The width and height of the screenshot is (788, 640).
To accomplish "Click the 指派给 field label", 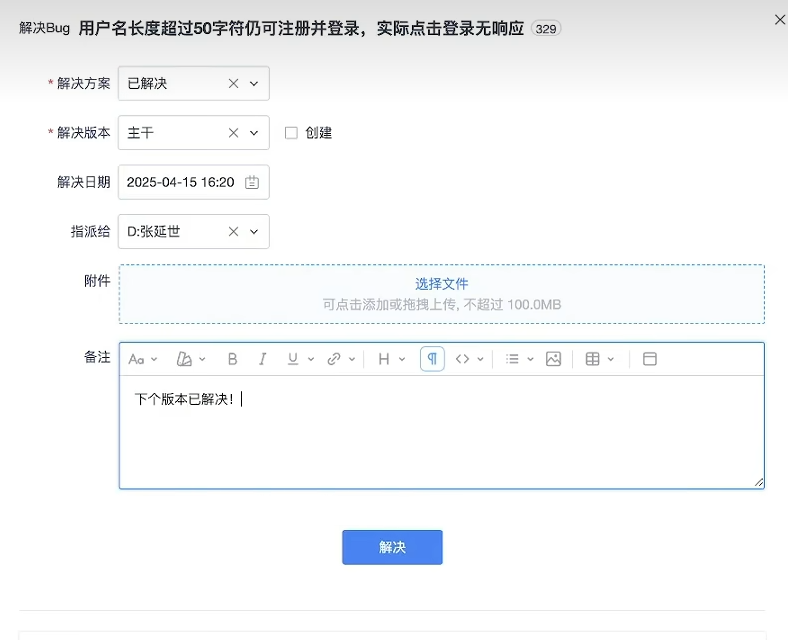I will (x=90, y=232).
